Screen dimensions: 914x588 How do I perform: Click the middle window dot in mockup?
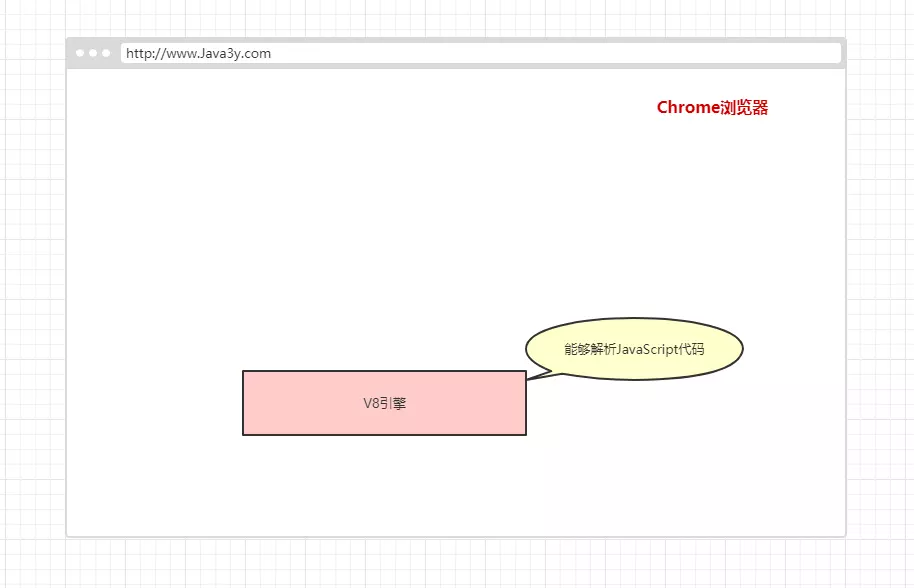(x=93, y=53)
